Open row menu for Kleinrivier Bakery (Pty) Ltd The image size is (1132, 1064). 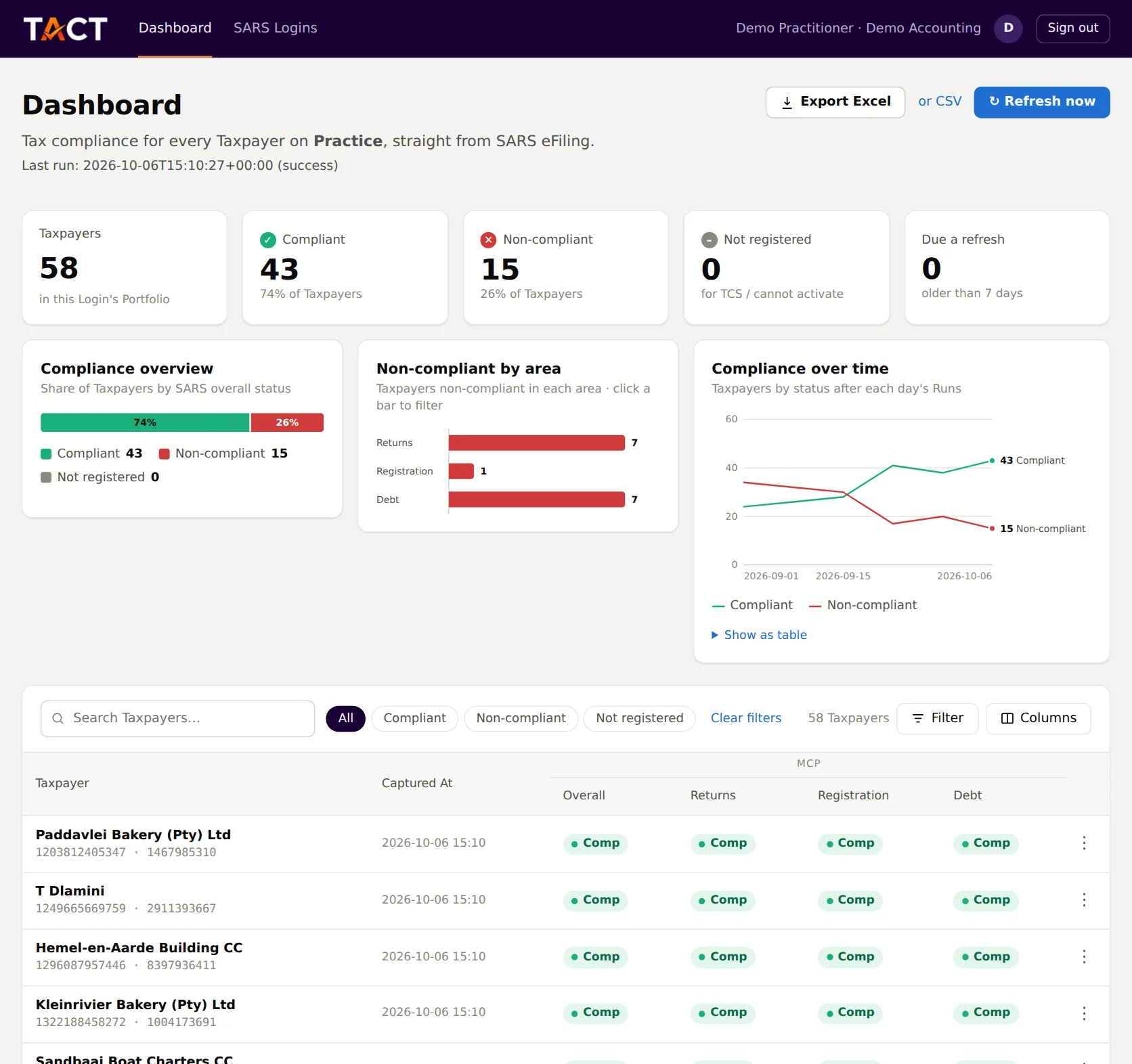[x=1084, y=1013]
